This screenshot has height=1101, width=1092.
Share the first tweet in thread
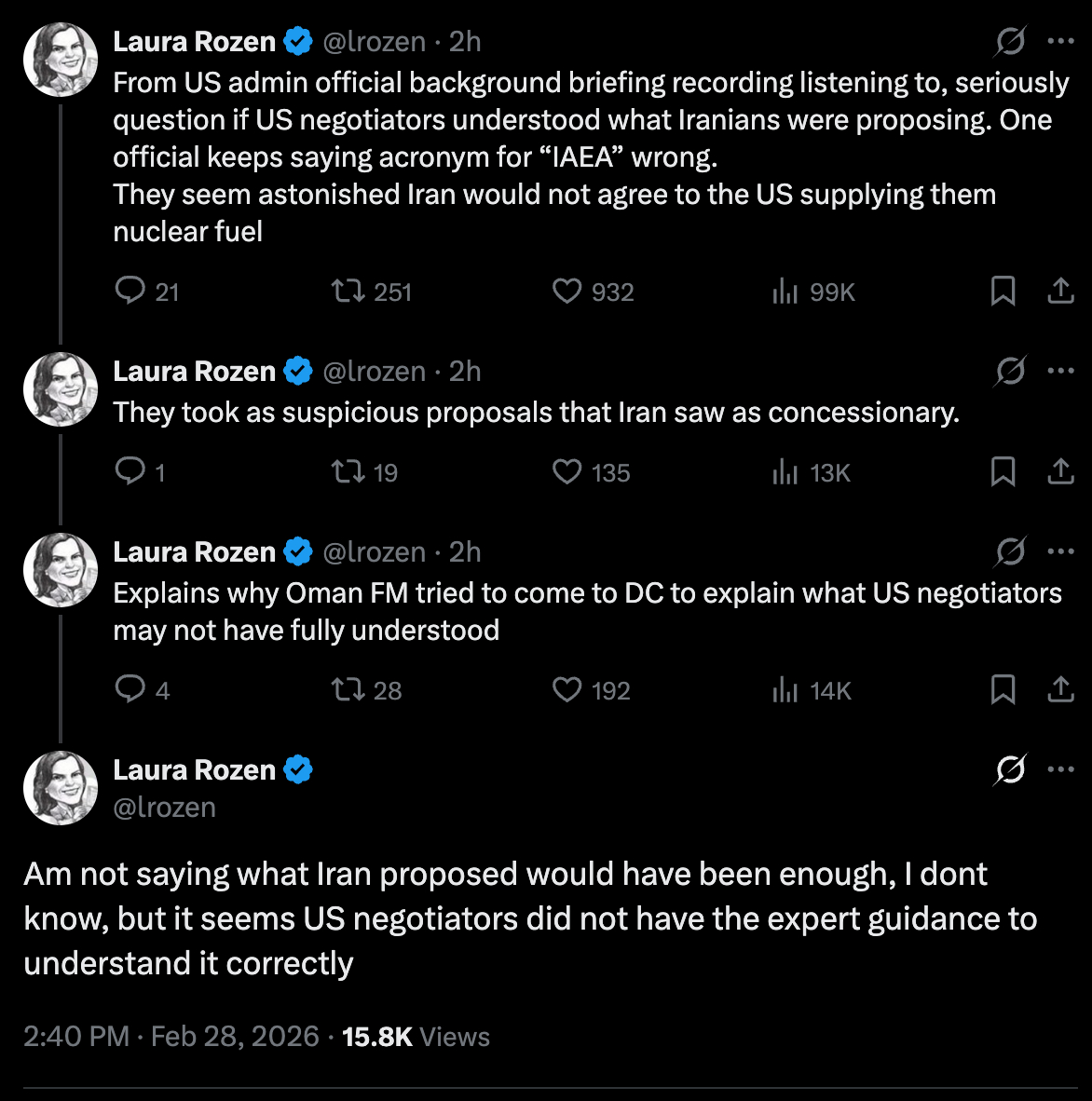1060,292
